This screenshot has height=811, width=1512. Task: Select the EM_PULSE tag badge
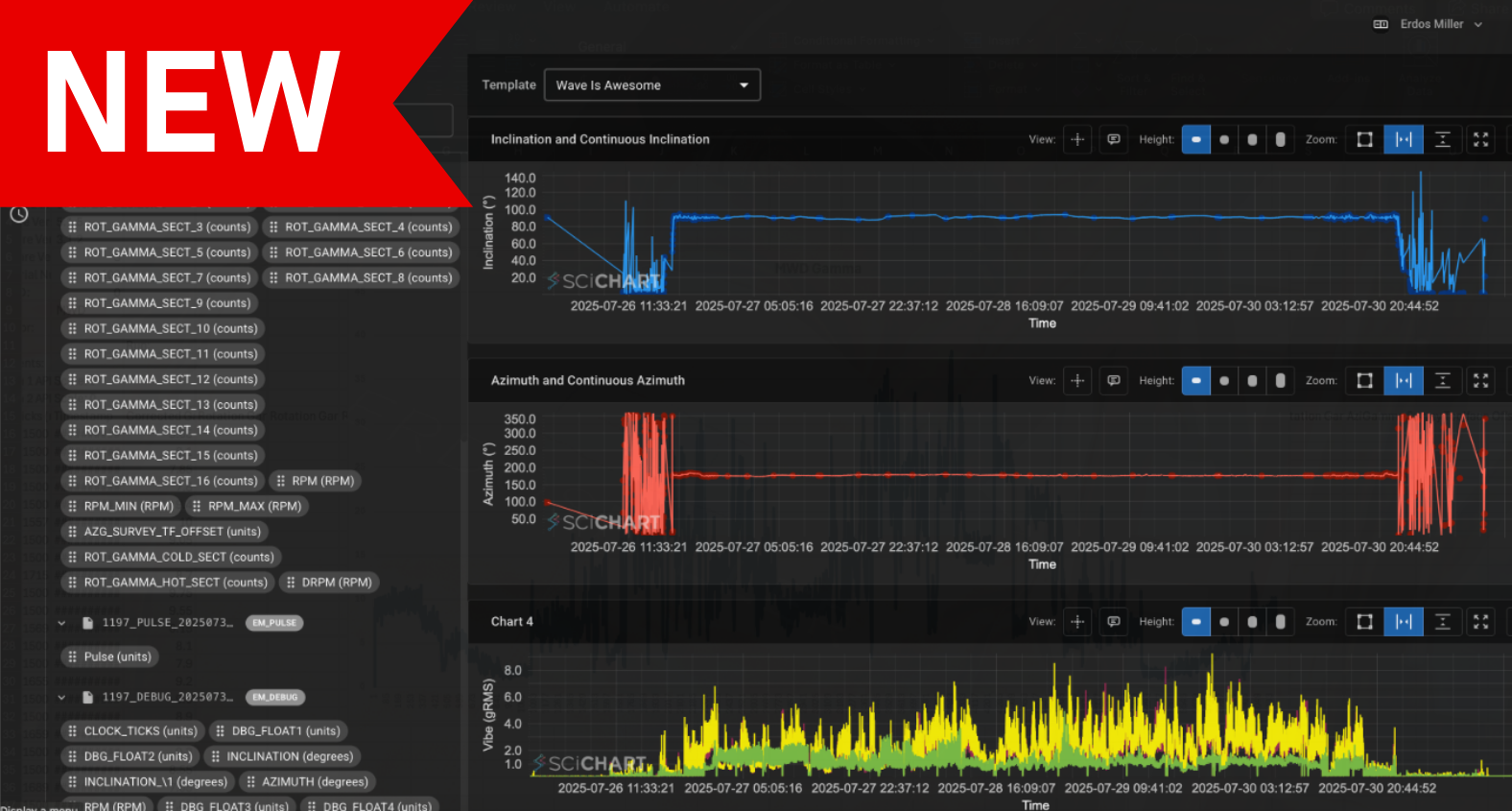(274, 623)
